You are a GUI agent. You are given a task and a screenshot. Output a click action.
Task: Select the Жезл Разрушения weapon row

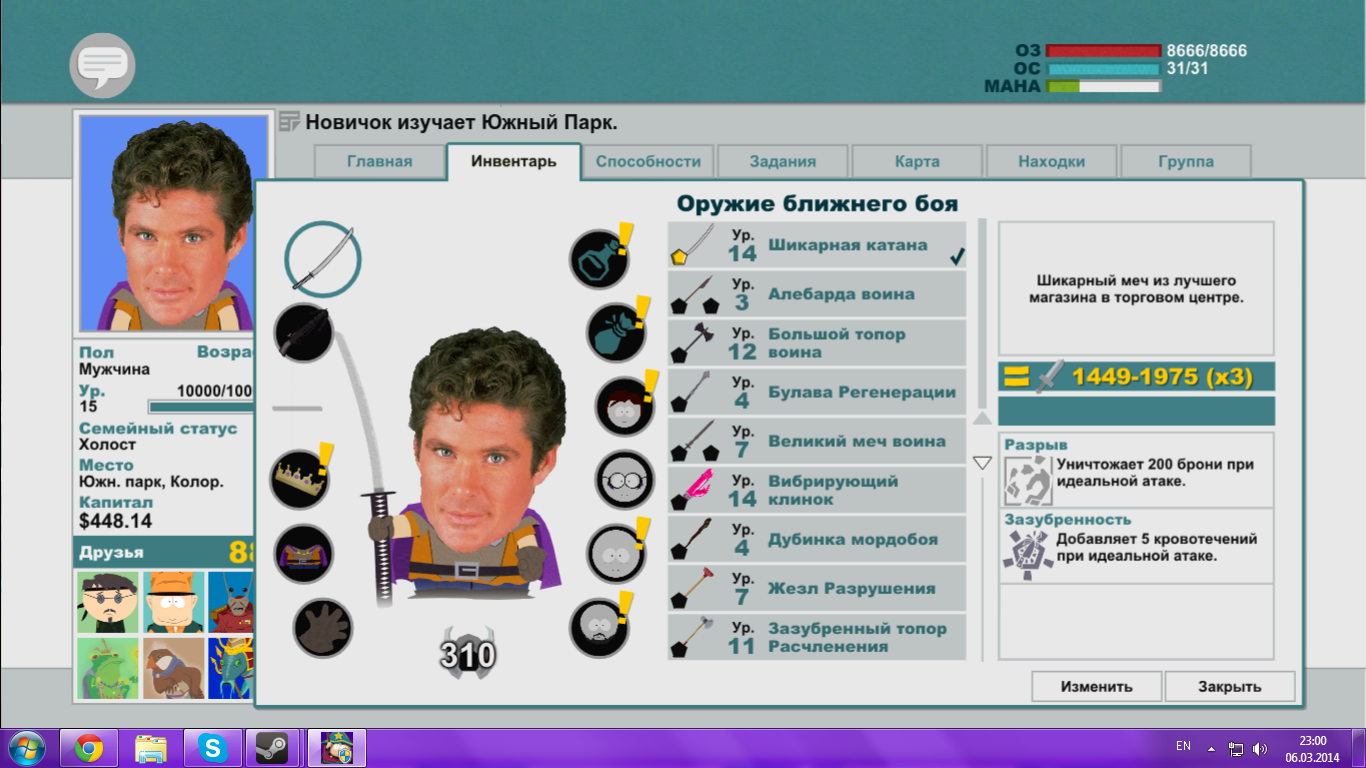[x=817, y=588]
